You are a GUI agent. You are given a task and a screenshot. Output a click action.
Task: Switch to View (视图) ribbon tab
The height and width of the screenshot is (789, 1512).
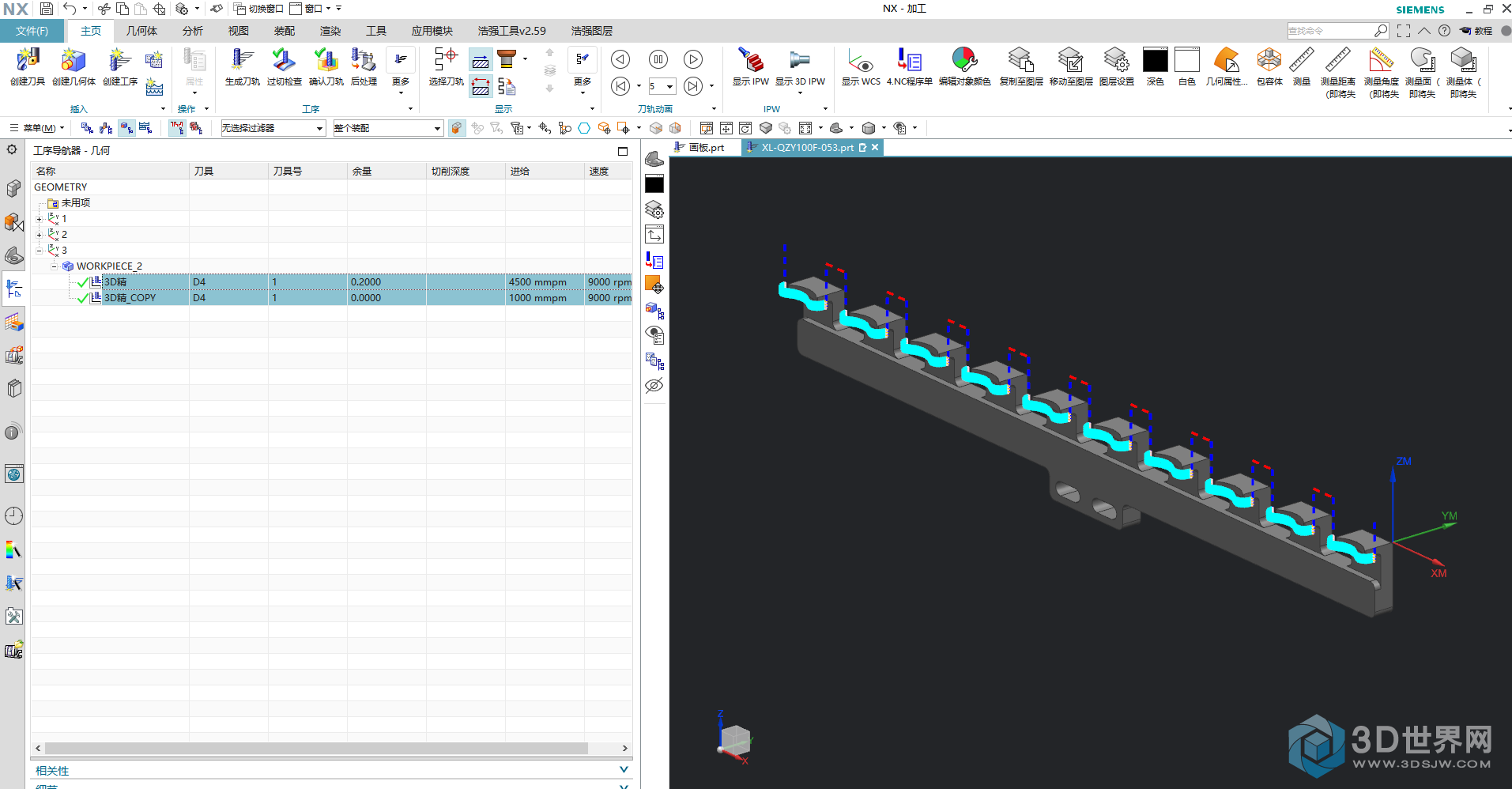(x=239, y=31)
